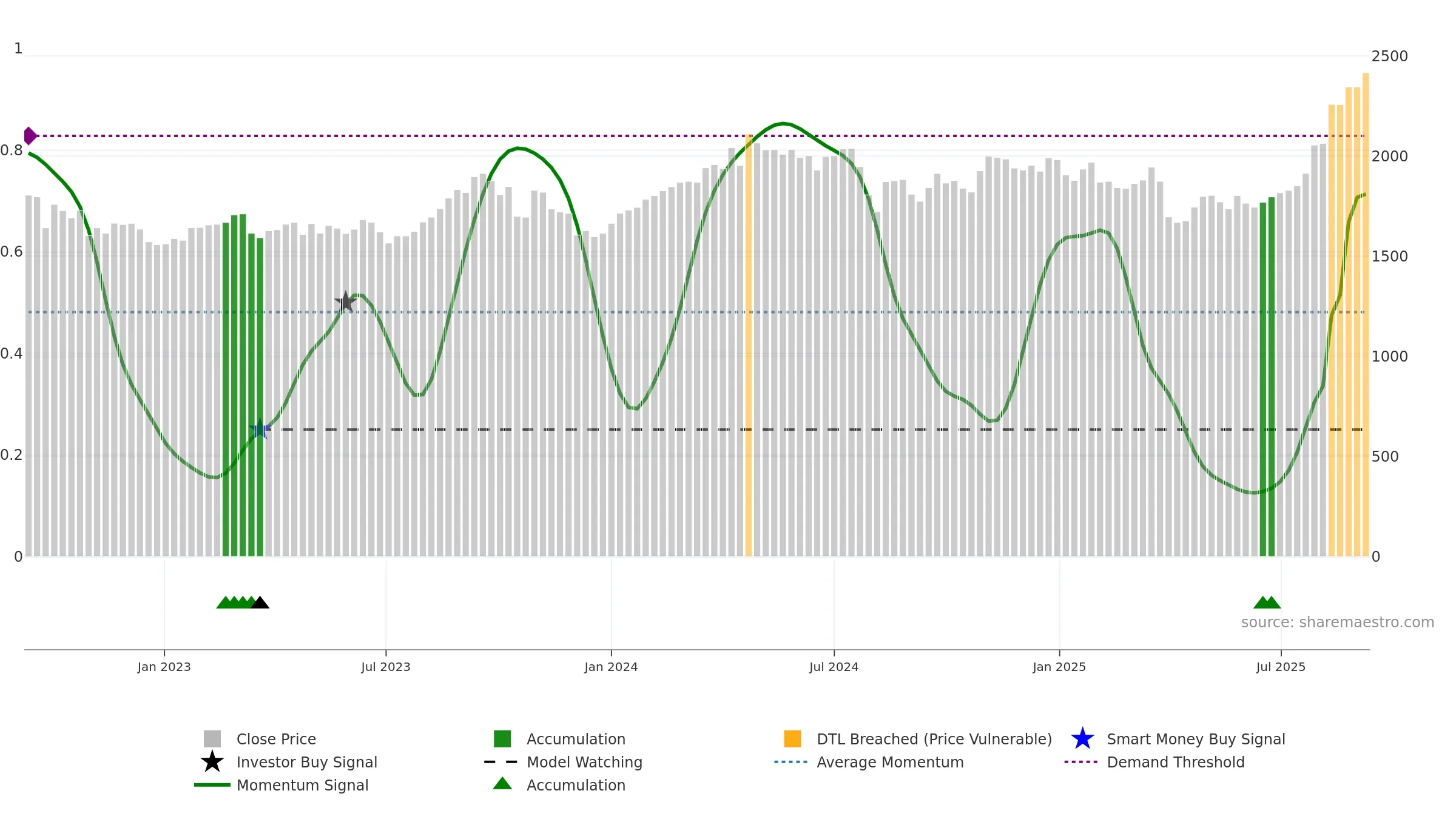Click the 0.2 left-axis value

(11, 455)
